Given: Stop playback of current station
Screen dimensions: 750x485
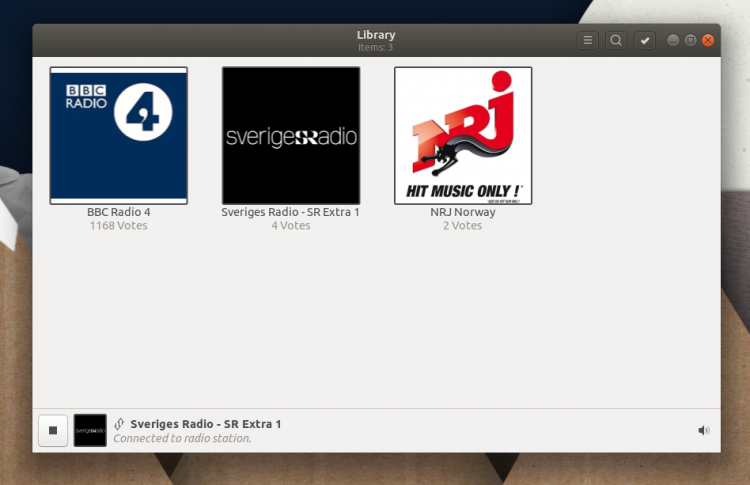Looking at the screenshot, I should pyautogui.click(x=53, y=430).
